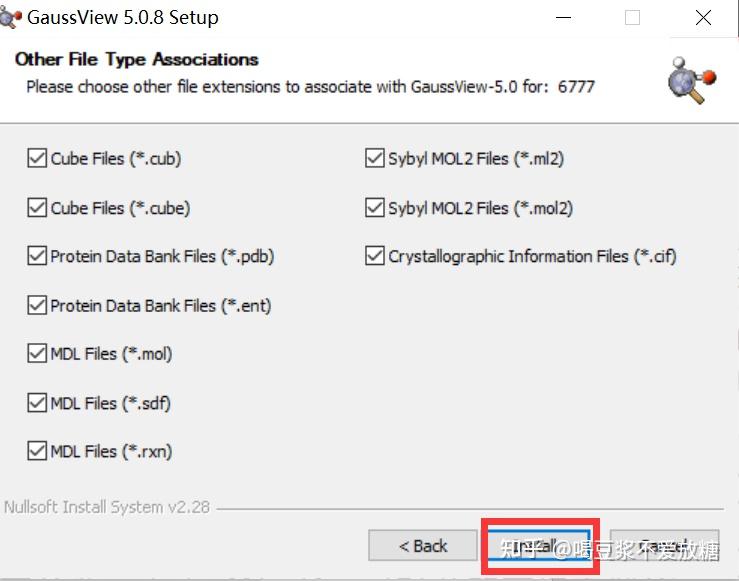Uncheck Cube Files (*.cub) association
Viewport: 739px width, 581px height.
[x=37, y=158]
